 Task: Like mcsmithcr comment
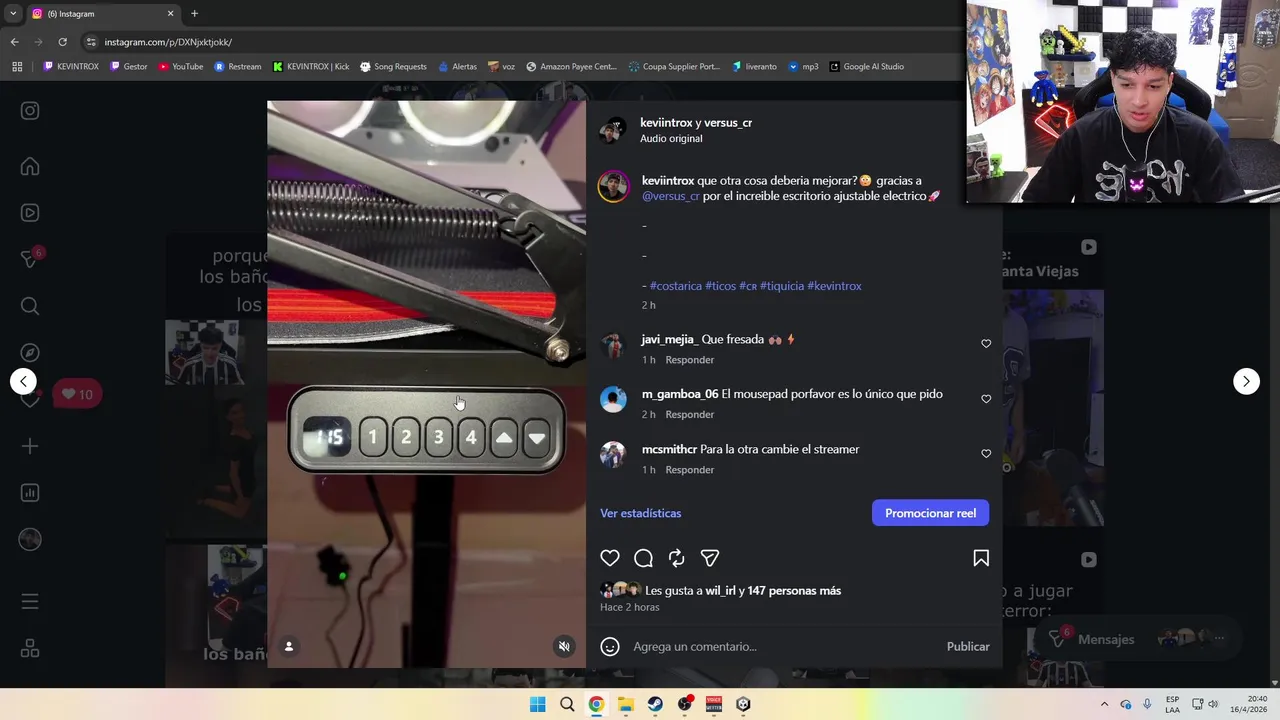pyautogui.click(x=986, y=454)
